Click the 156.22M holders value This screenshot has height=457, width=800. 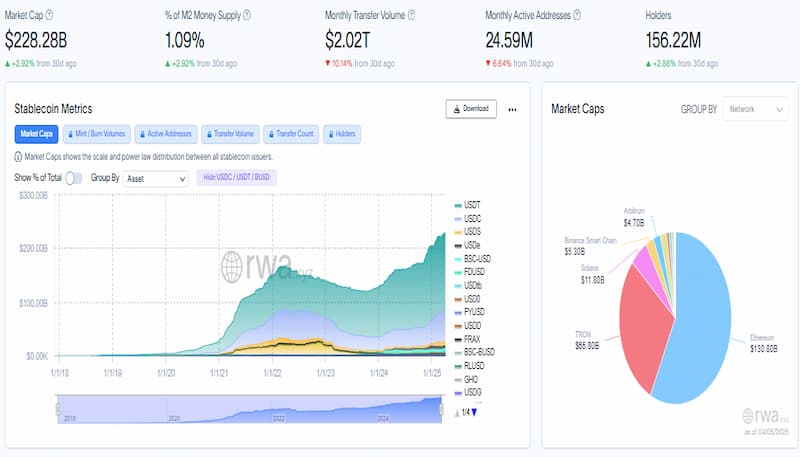[673, 40]
